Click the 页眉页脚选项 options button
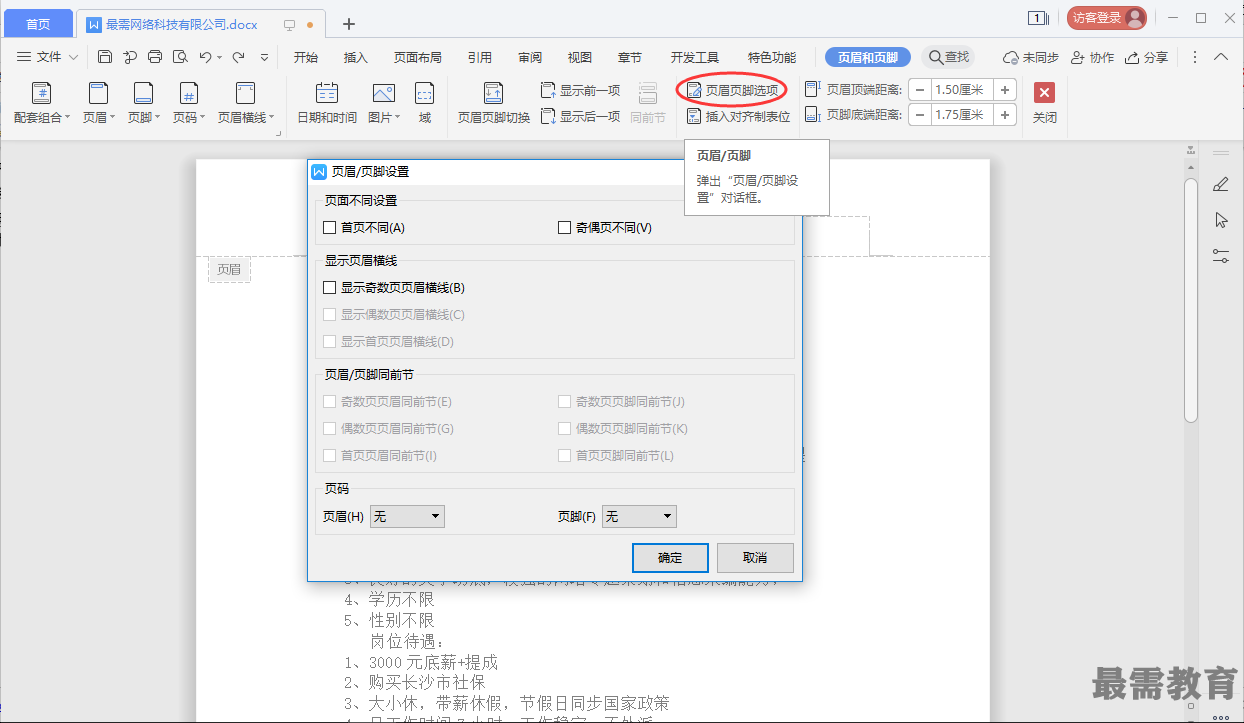 [732, 90]
